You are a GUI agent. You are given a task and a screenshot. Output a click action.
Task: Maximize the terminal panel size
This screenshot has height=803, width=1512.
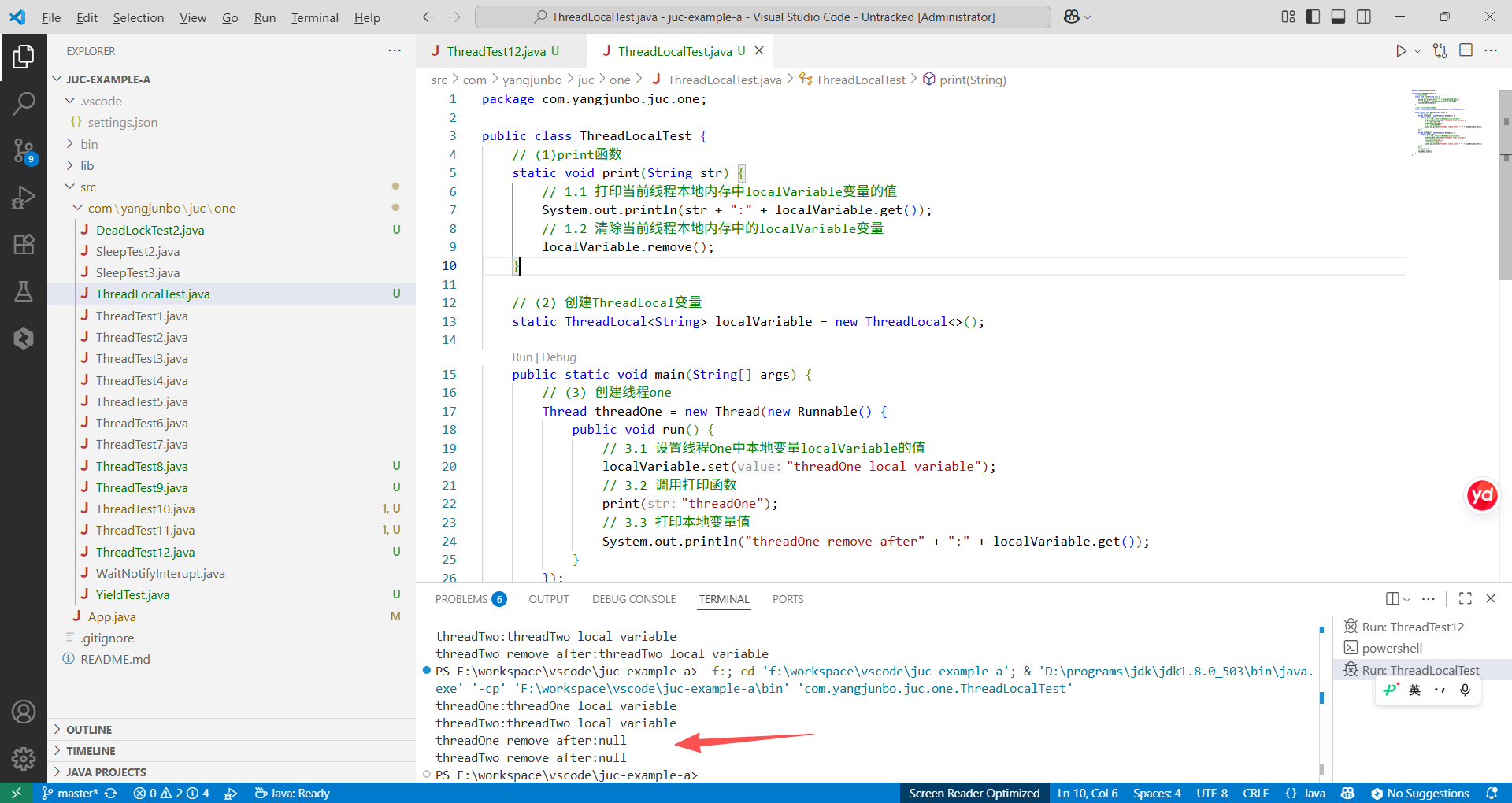point(1465,598)
